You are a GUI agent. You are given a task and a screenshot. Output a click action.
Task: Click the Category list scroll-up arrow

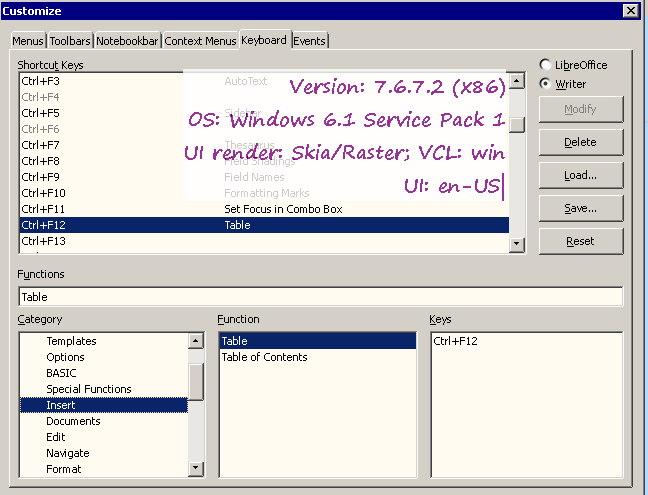[x=195, y=341]
